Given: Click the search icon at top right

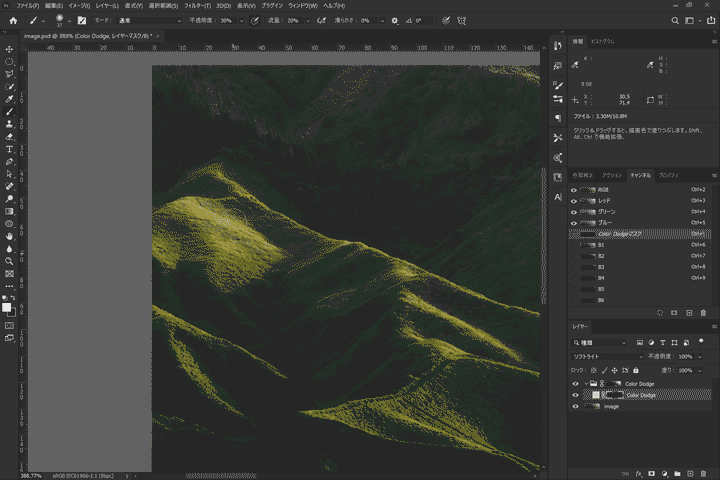Looking at the screenshot, I should coord(675,20).
